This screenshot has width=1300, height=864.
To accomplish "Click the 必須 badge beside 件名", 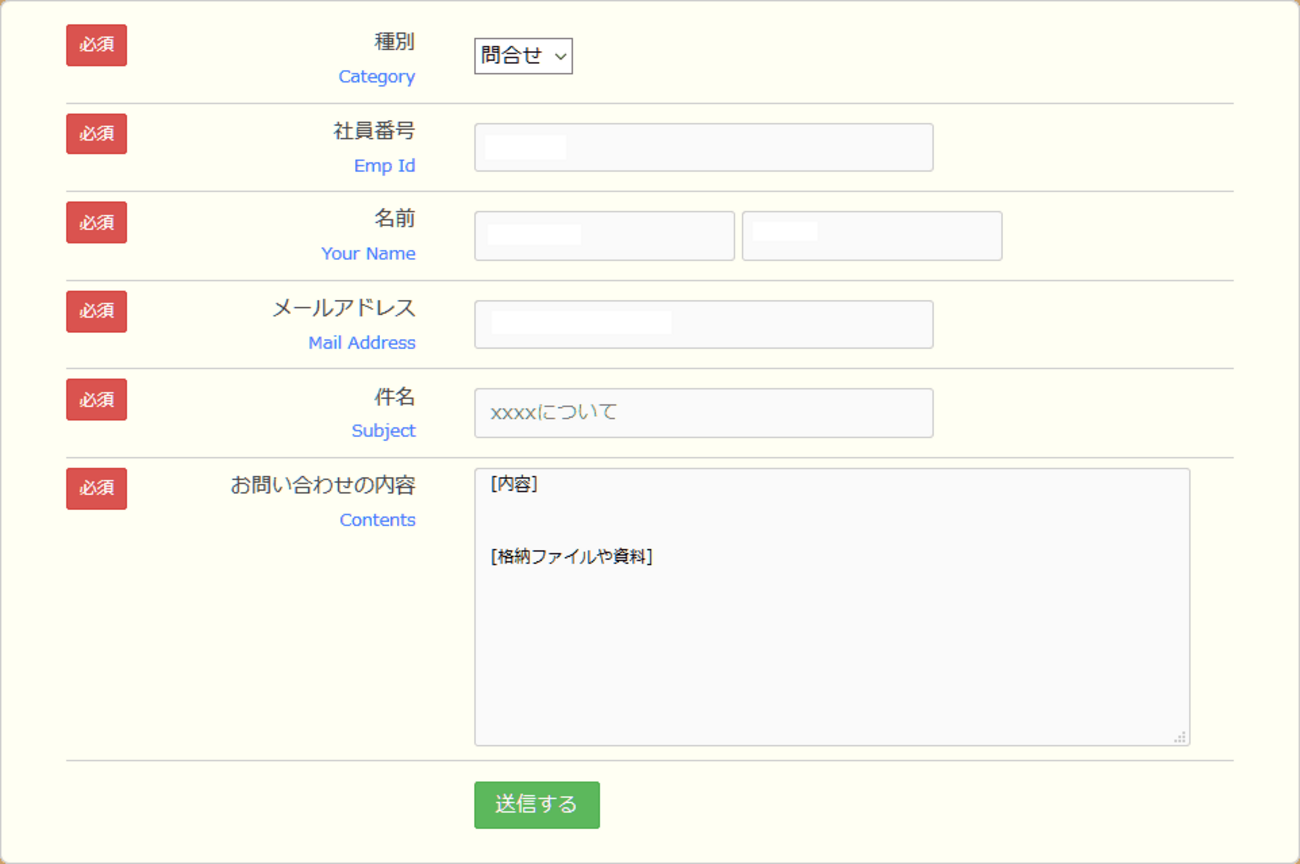I will 97,400.
